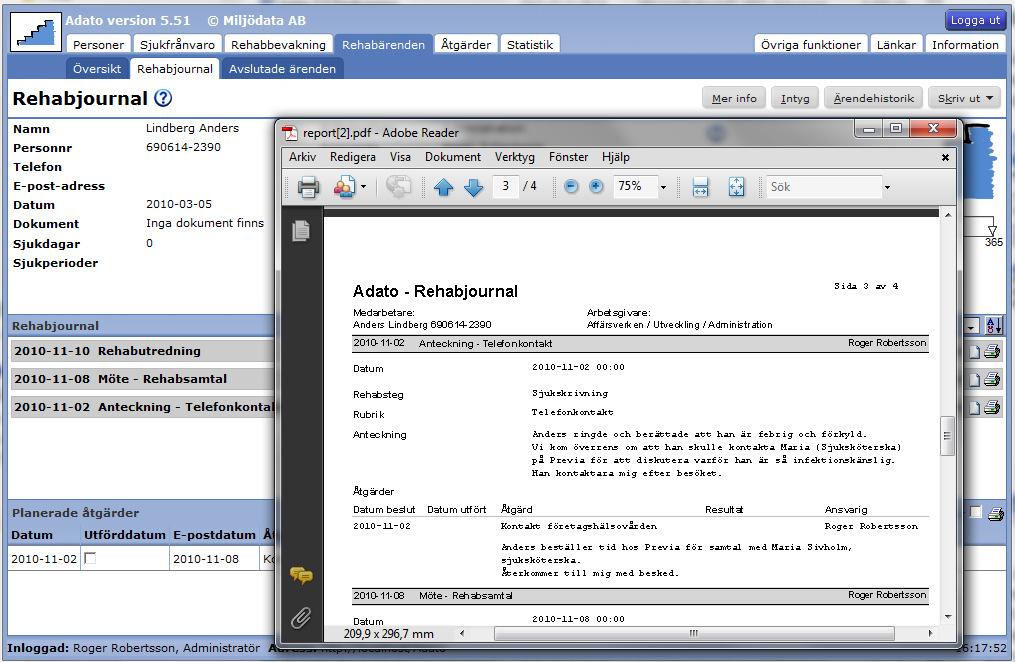Click the zoom value field showing 75%
Image resolution: width=1015 pixels, height=662 pixels.
(635, 186)
